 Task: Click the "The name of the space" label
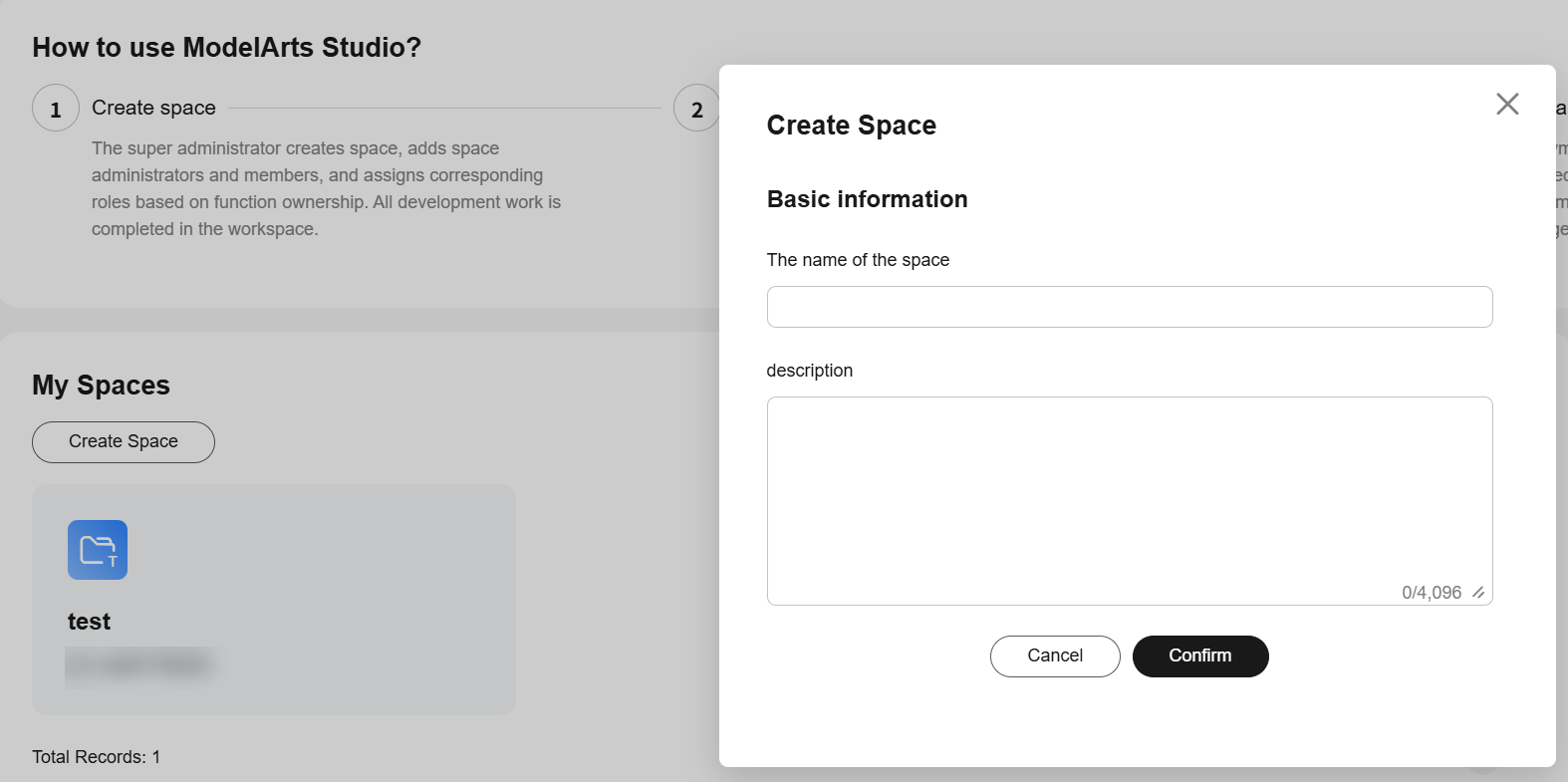pyautogui.click(x=858, y=260)
